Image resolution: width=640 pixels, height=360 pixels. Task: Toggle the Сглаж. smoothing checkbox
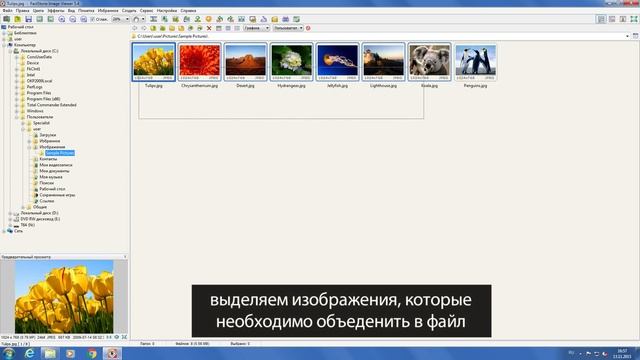[93, 19]
